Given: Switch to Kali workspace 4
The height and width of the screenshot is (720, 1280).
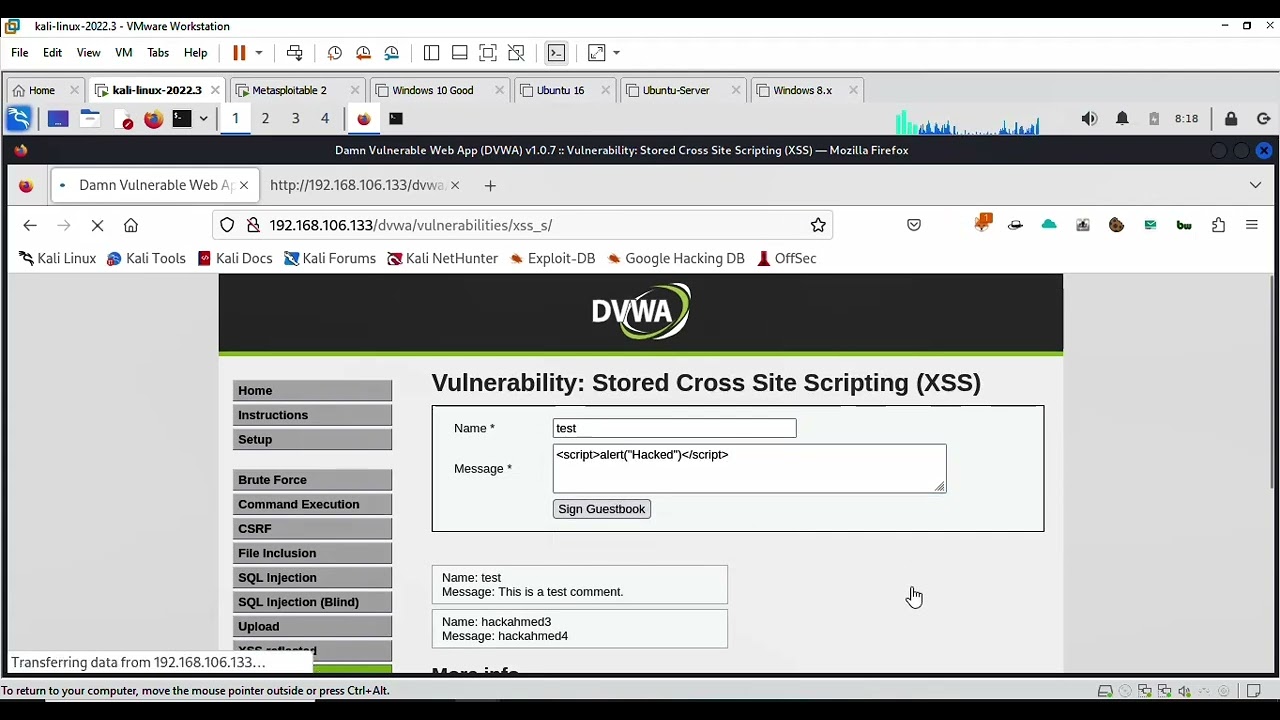Looking at the screenshot, I should [x=324, y=118].
